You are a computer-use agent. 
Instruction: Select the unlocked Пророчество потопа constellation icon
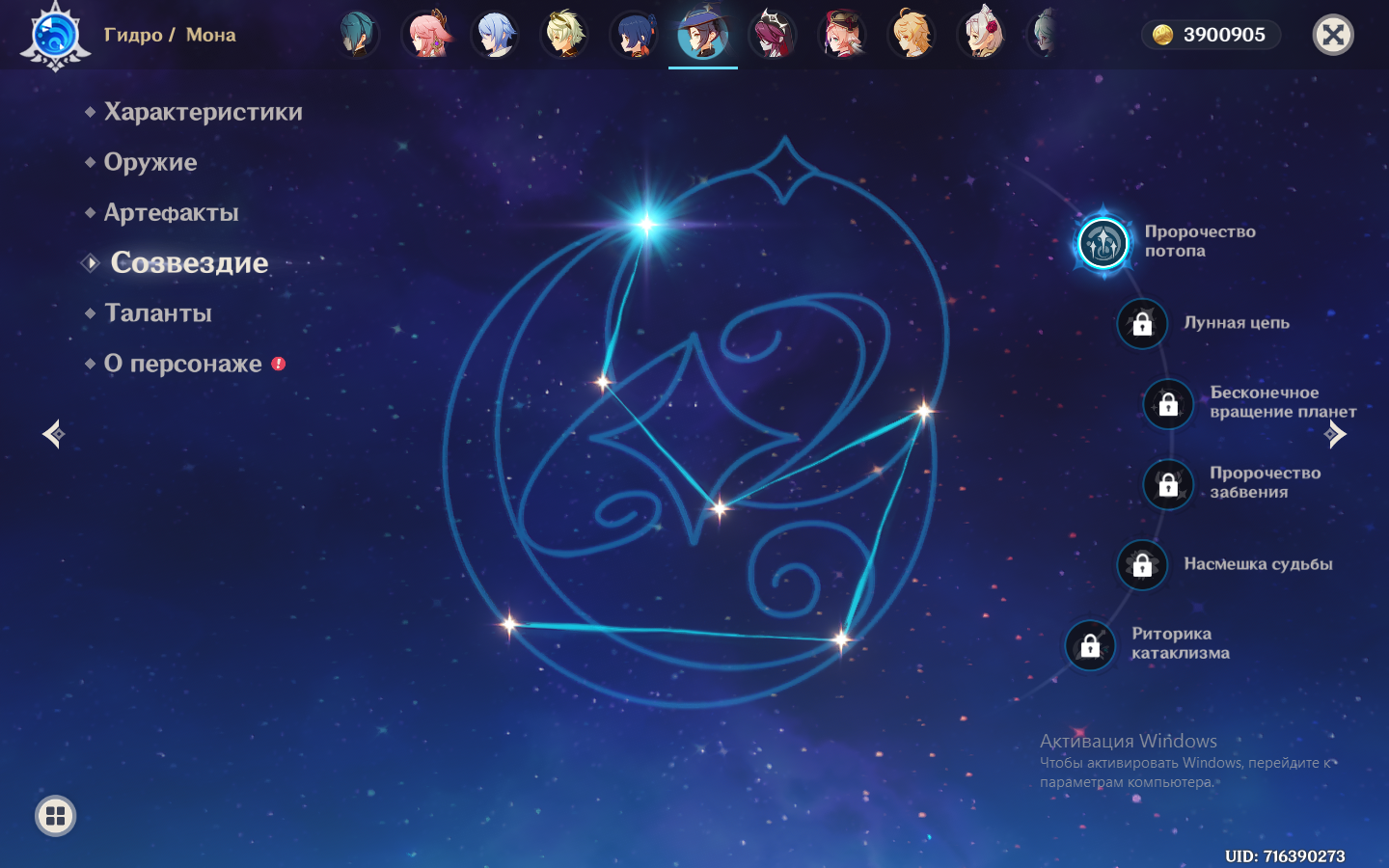(x=1103, y=242)
